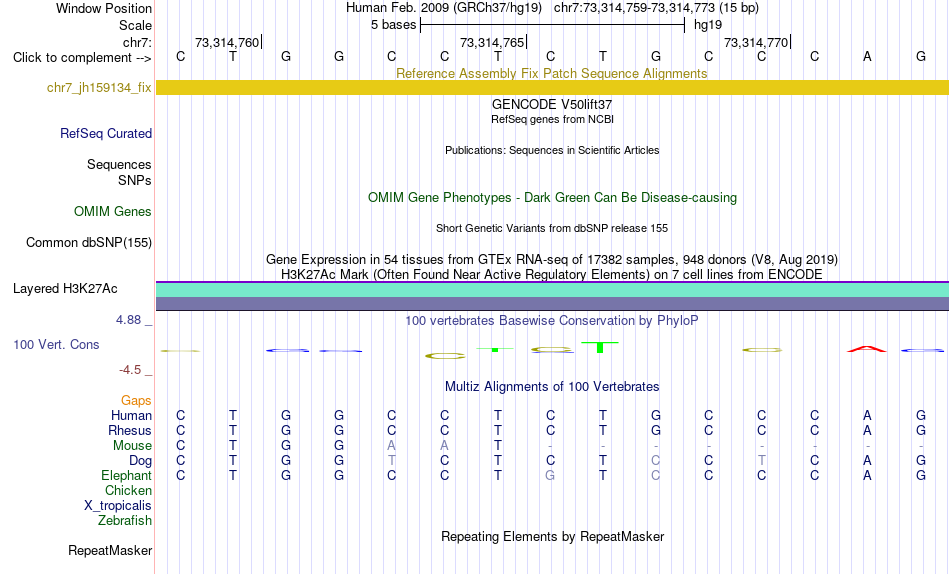Click the A base in the reference sequence row
The width and height of the screenshot is (950, 574).
(867, 57)
